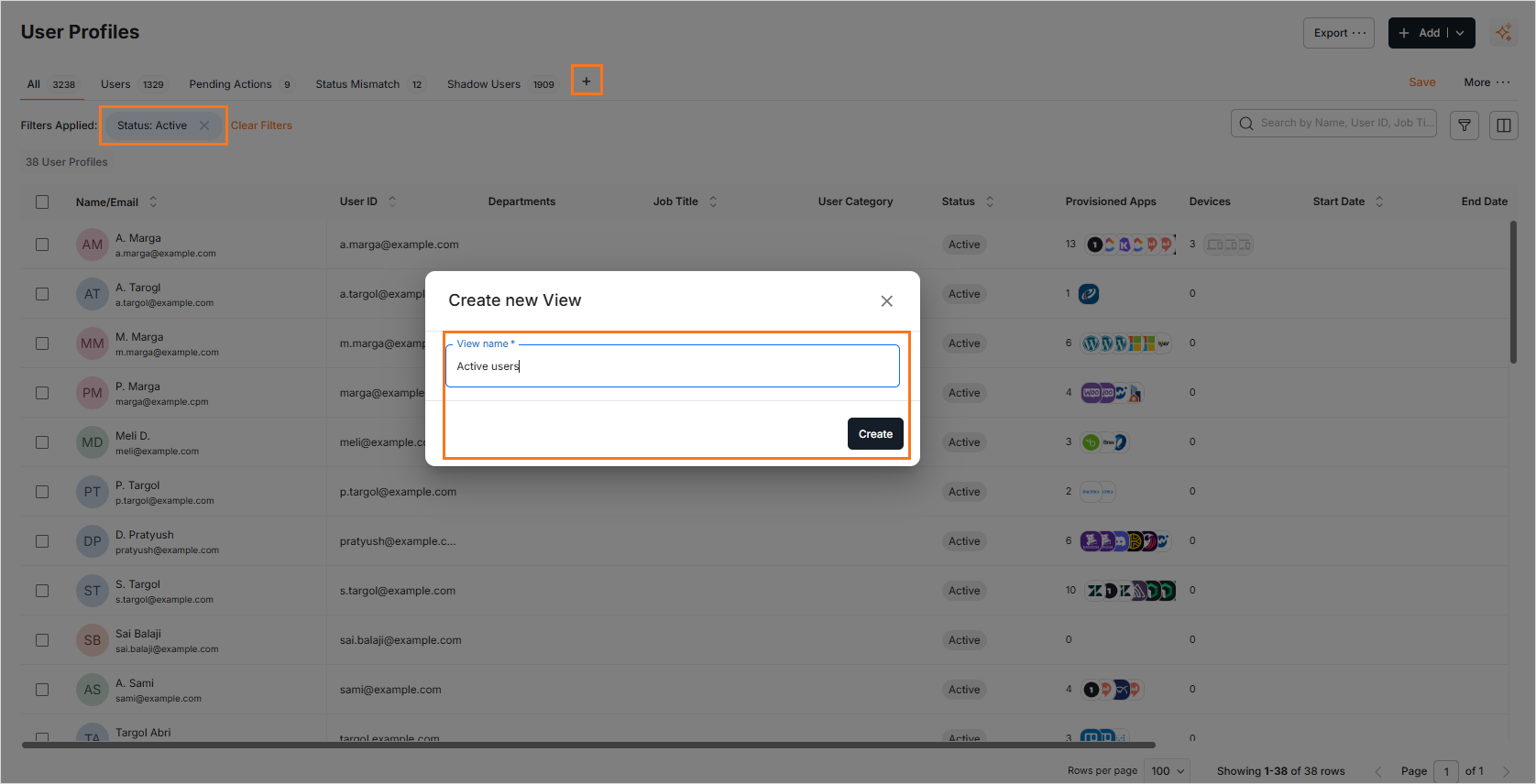Open the Export options menu
1536x784 pixels.
1339,33
